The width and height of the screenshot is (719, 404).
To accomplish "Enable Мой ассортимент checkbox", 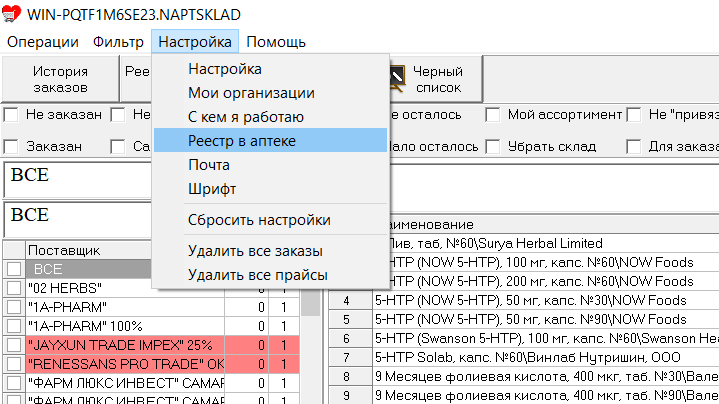I will [x=493, y=115].
